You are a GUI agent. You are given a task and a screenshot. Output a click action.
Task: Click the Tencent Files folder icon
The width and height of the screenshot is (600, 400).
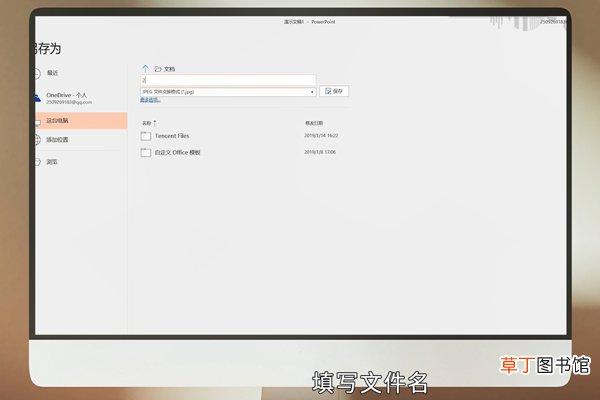145,136
